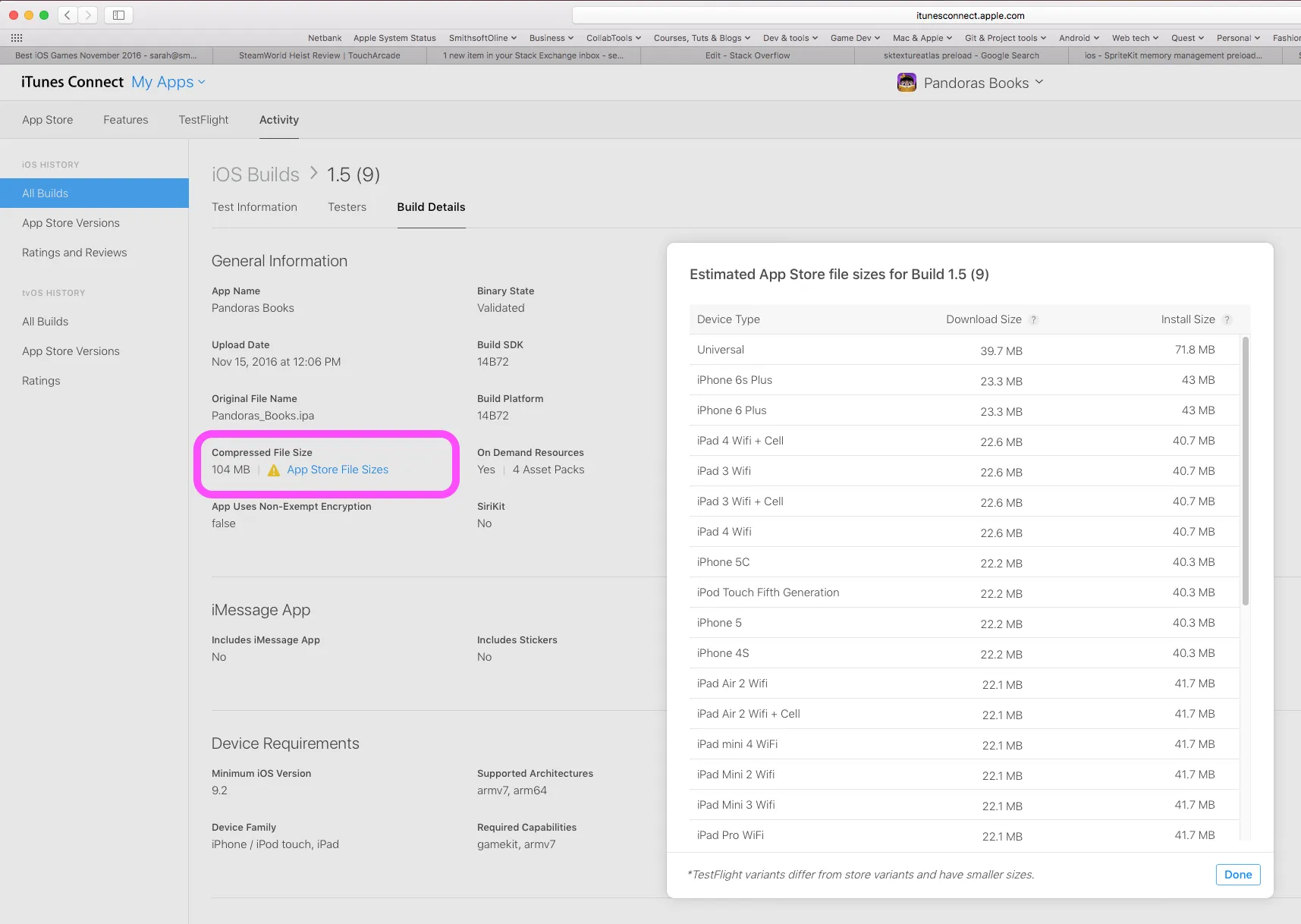Image resolution: width=1301 pixels, height=924 pixels.
Task: Click the iPod Touch Fifth Generation row
Action: [x=964, y=592]
